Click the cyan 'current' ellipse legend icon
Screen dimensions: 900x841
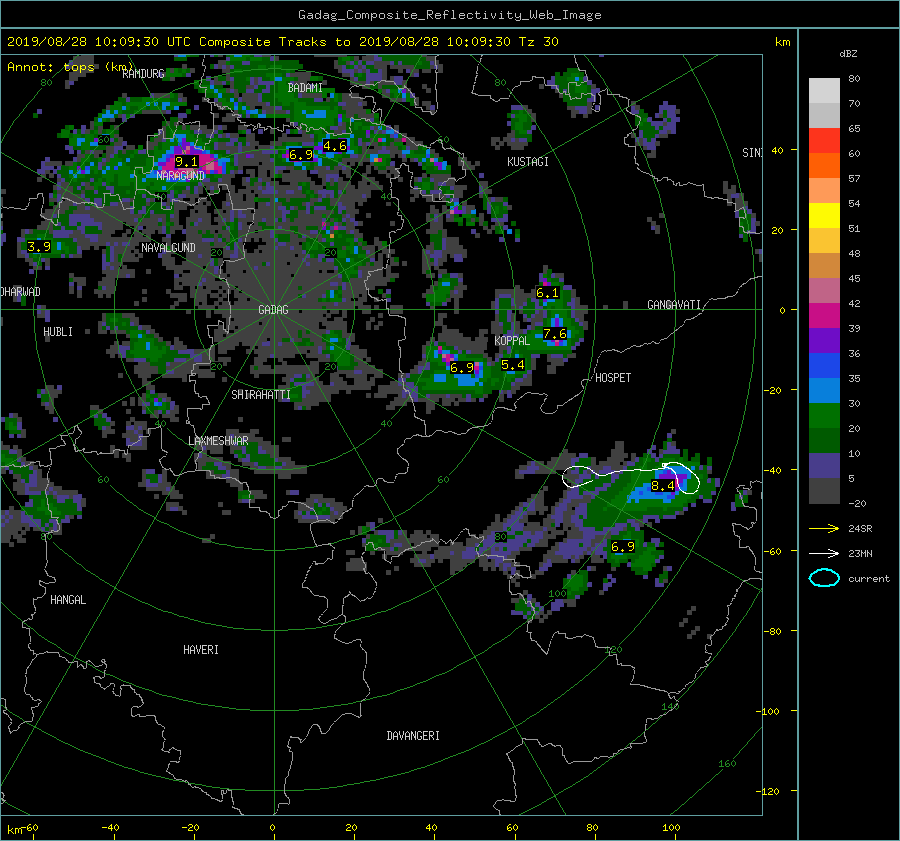[824, 578]
